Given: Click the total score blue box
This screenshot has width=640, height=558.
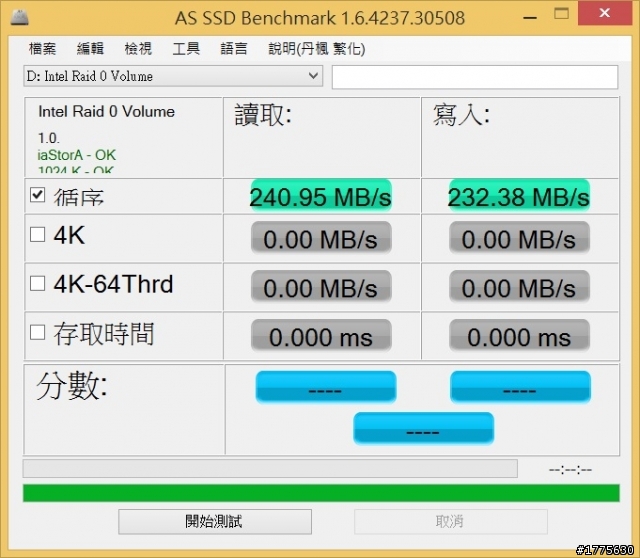Looking at the screenshot, I should click(423, 428).
